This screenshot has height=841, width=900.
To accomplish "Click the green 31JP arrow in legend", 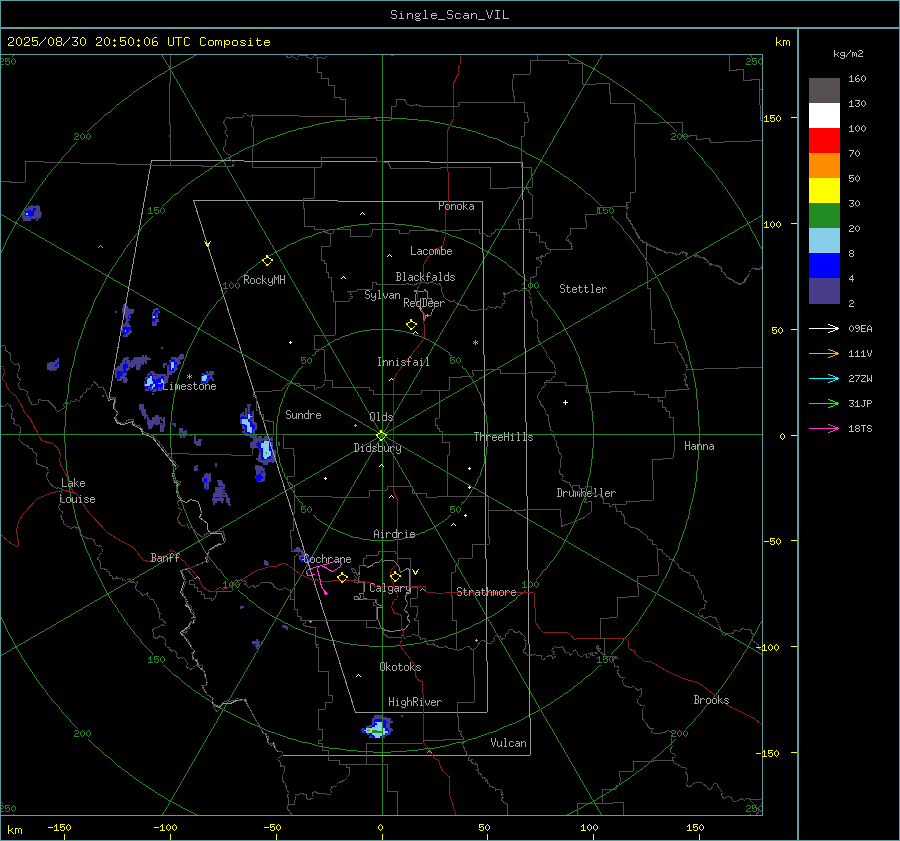I will (824, 404).
